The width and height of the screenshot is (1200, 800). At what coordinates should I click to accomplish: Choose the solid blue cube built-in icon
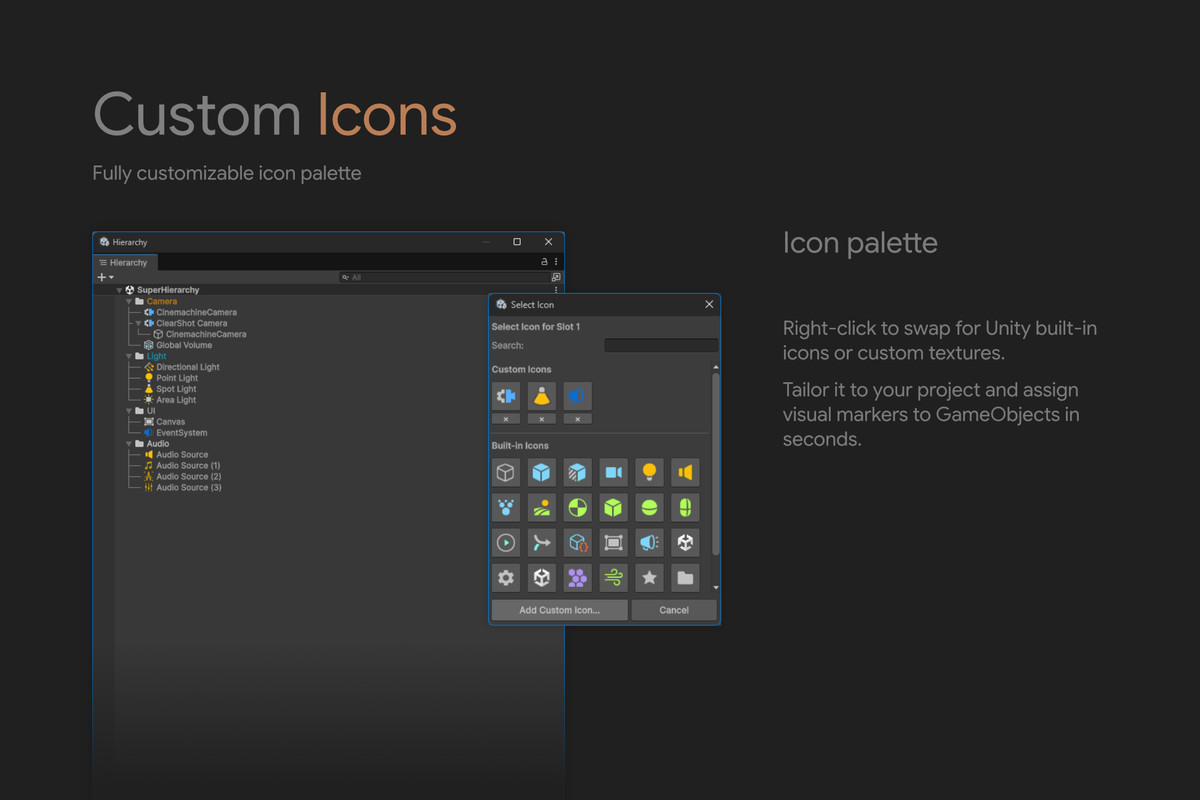pos(542,472)
